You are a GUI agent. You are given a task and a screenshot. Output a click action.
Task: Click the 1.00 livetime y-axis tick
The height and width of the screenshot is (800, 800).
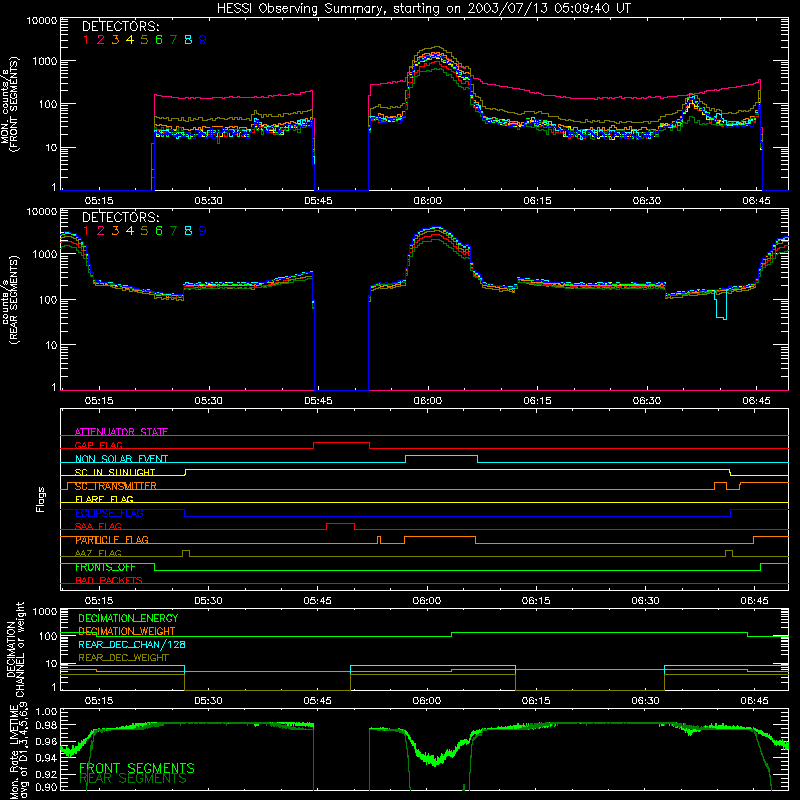[x=46, y=711]
